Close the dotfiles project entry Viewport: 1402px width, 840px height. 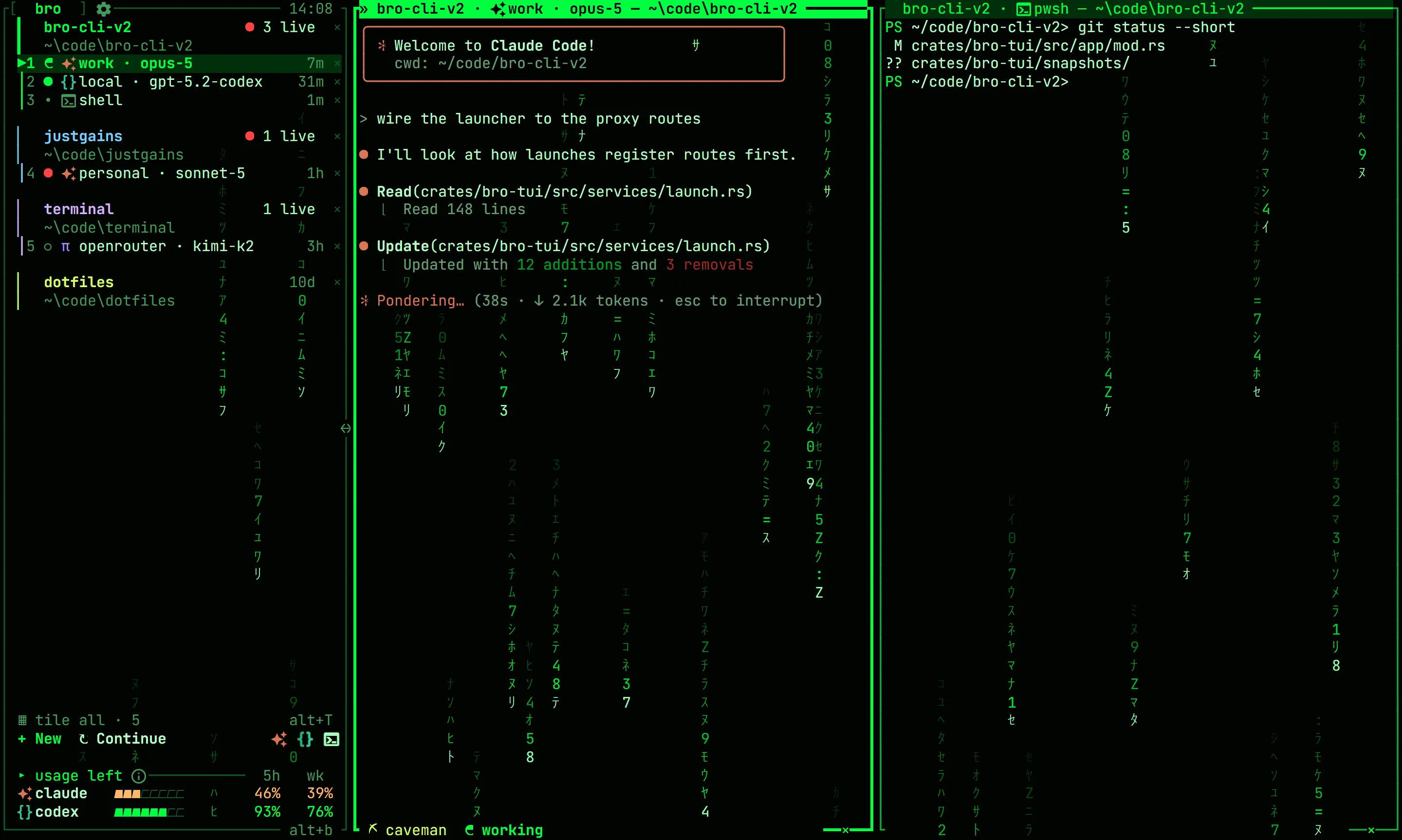pyautogui.click(x=337, y=282)
